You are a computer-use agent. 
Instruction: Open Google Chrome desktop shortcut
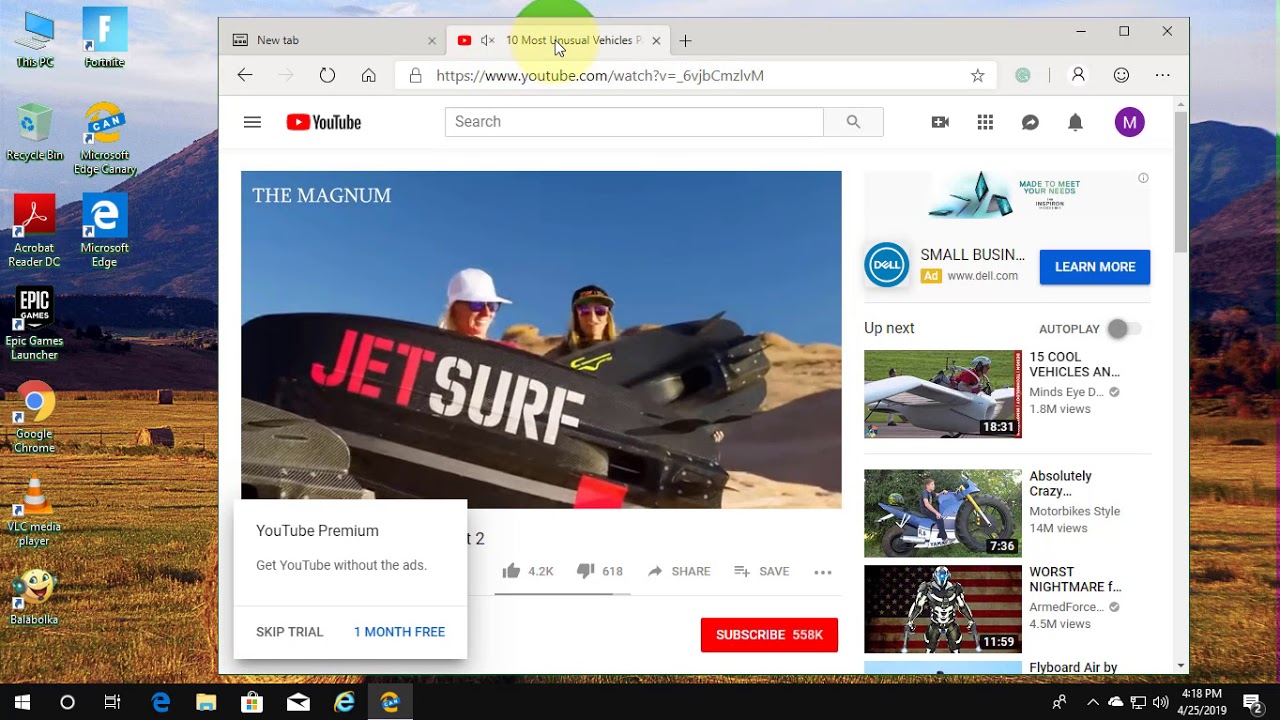(x=34, y=418)
